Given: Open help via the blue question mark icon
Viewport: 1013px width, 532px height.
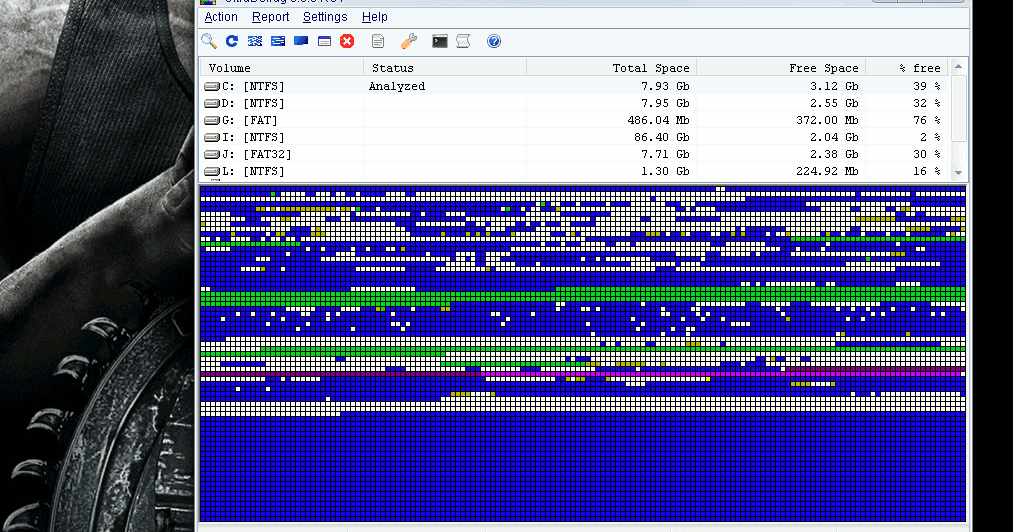Looking at the screenshot, I should pyautogui.click(x=494, y=41).
